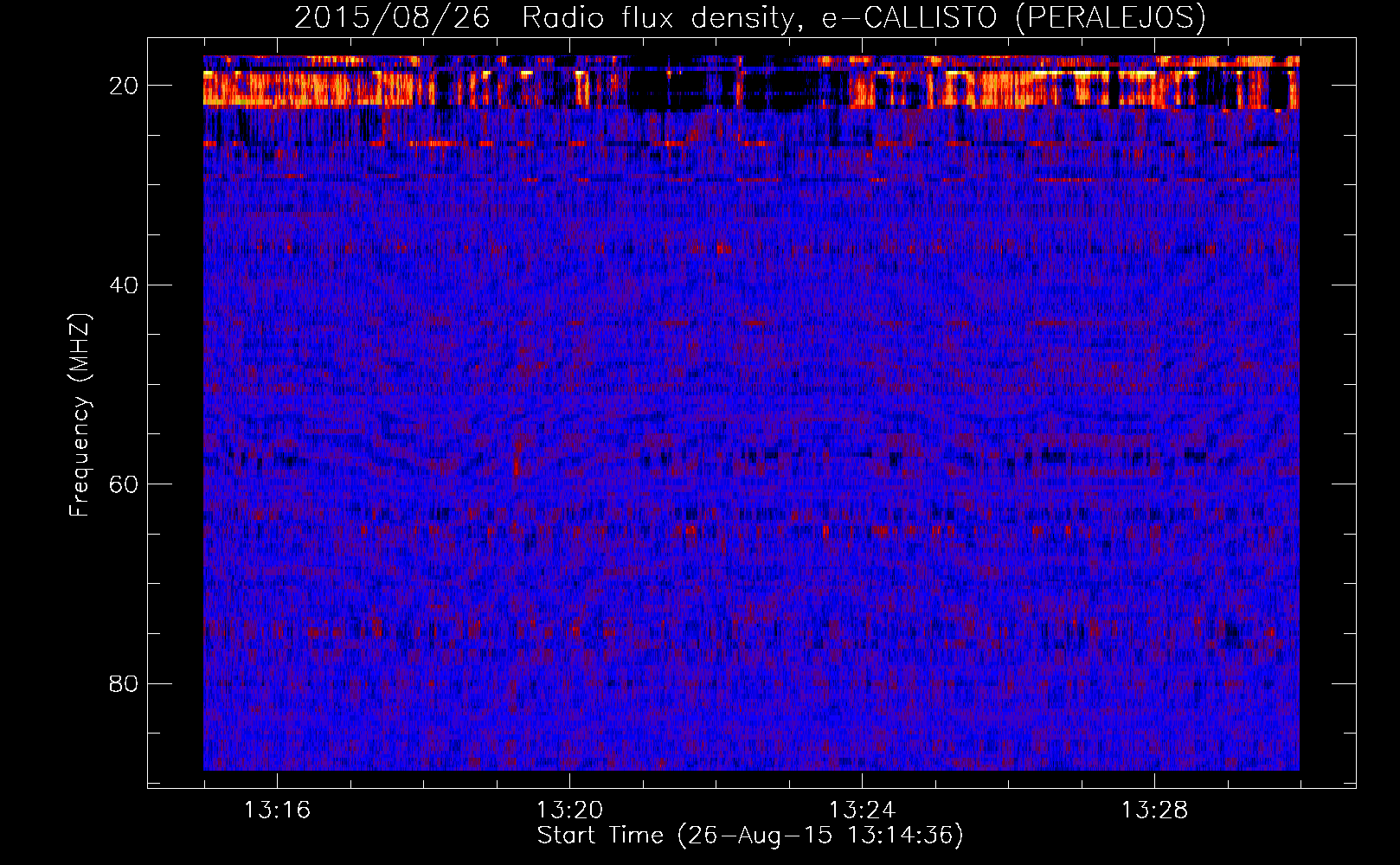Click the 13:16 time tick label

click(x=277, y=811)
